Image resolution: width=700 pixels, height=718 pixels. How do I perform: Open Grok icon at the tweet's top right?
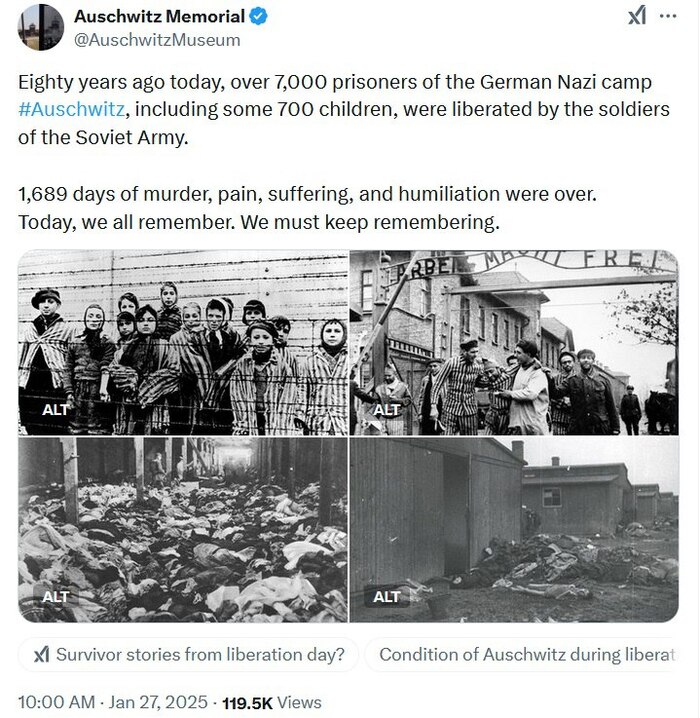coord(637,16)
